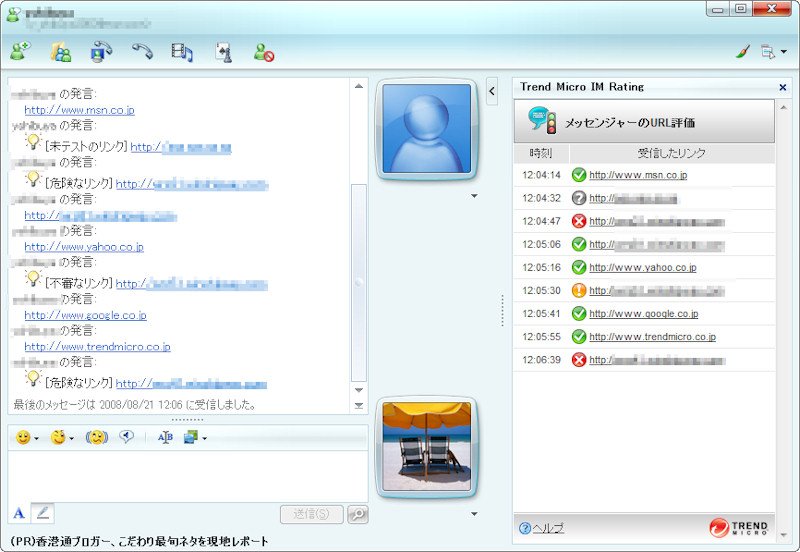Open the wink emoticon dropdown arrow

click(x=71, y=438)
